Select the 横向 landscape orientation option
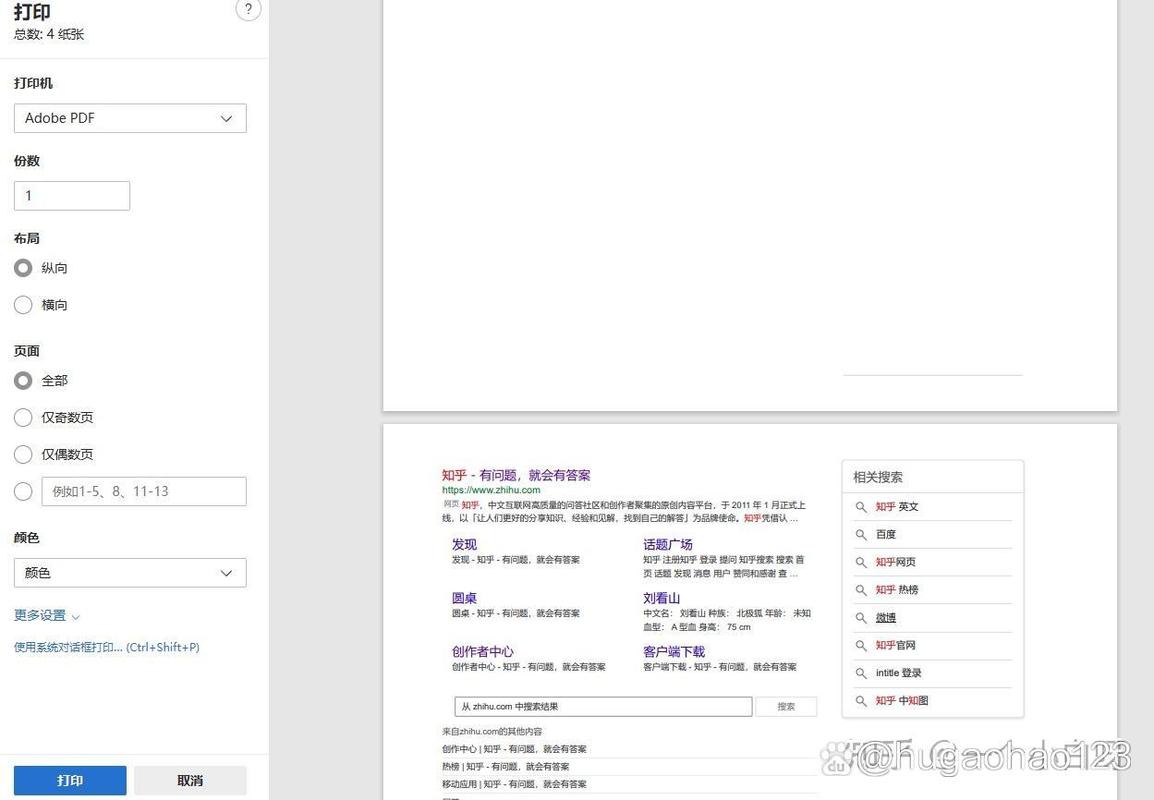The height and width of the screenshot is (800, 1154). [23, 304]
